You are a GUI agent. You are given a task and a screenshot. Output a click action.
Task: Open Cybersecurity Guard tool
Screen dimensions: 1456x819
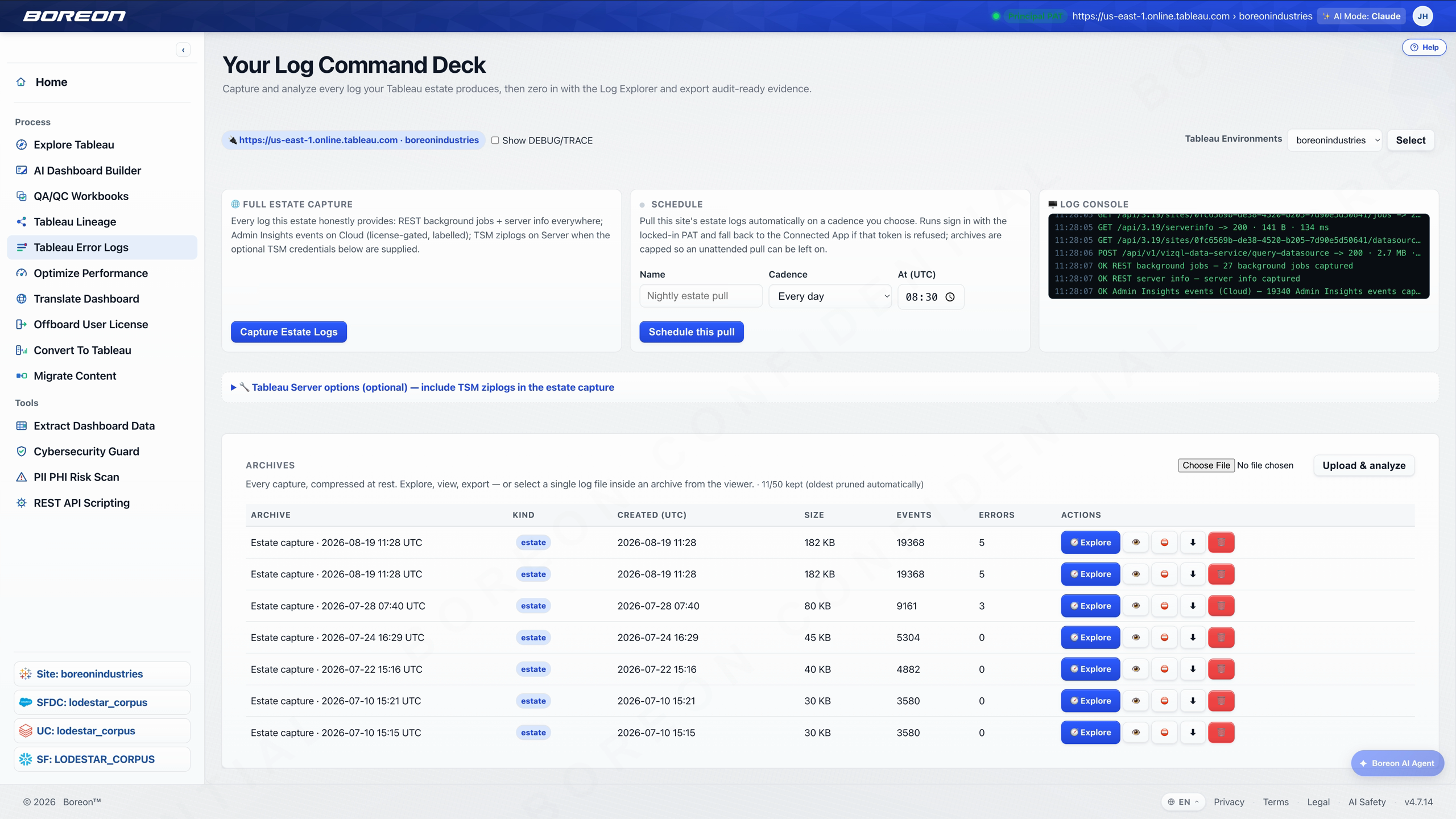pos(102,452)
